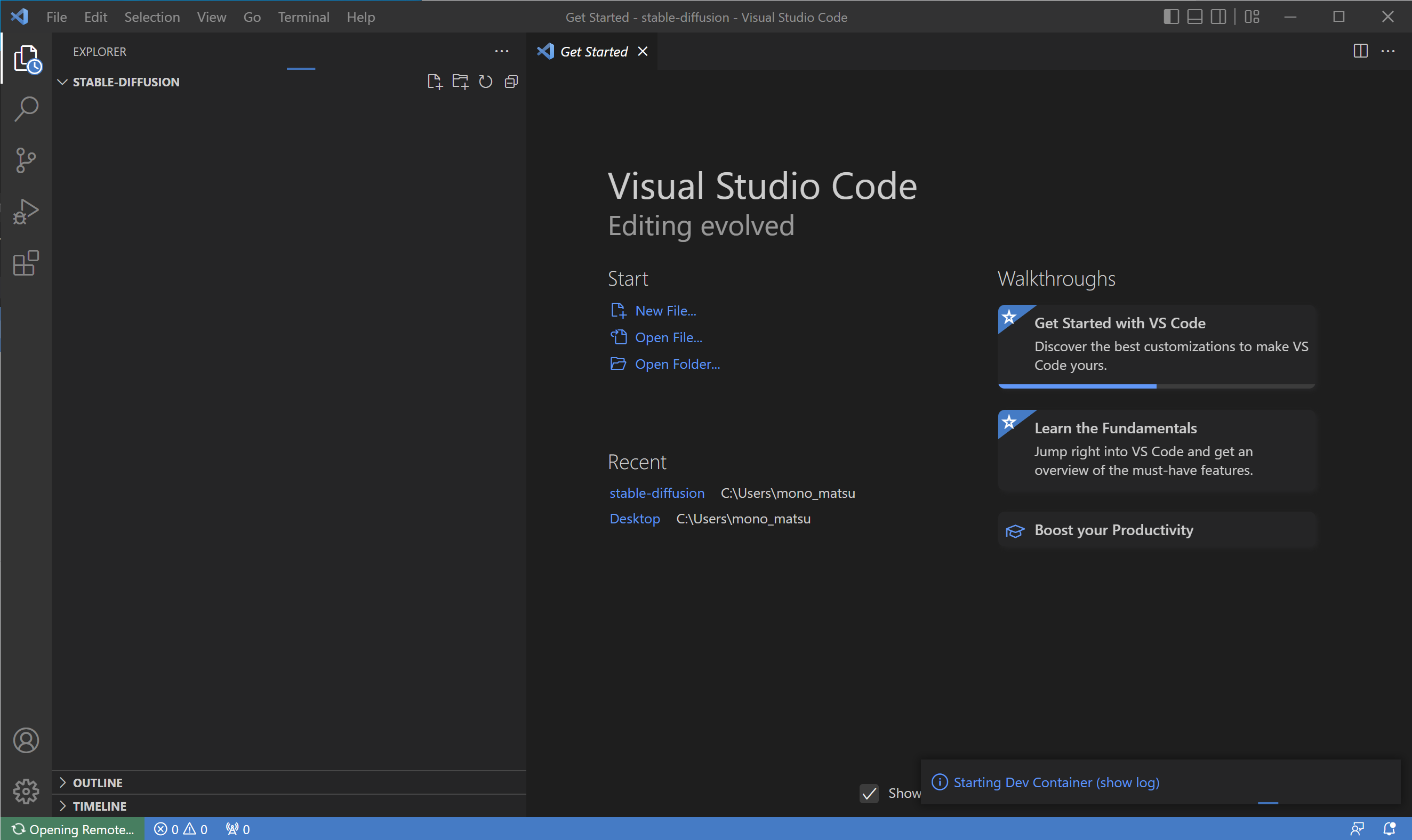
Task: Click the New Folder icon in Explorer
Action: click(x=460, y=82)
